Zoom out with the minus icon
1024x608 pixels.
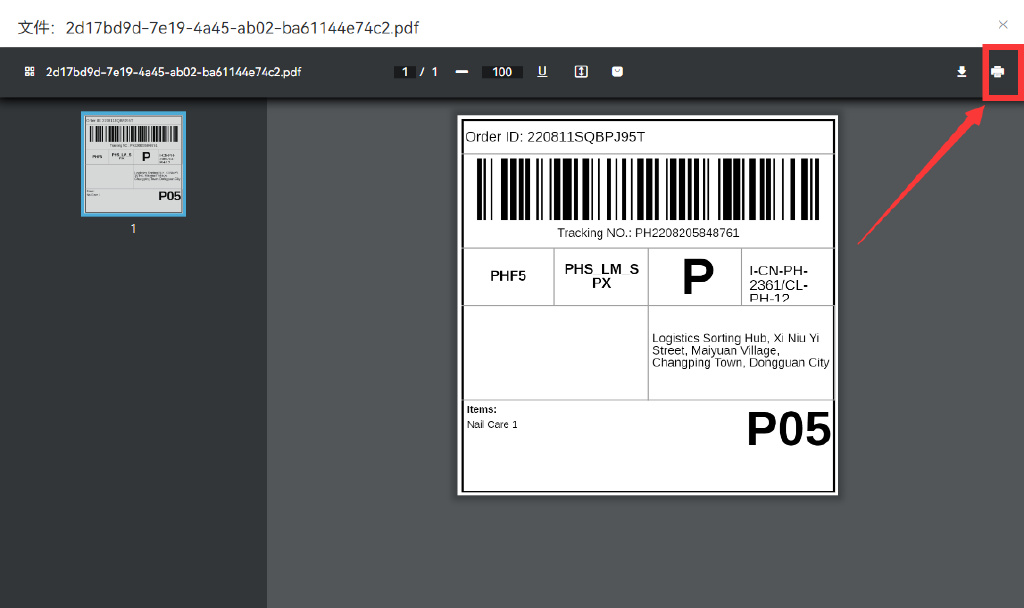(461, 71)
